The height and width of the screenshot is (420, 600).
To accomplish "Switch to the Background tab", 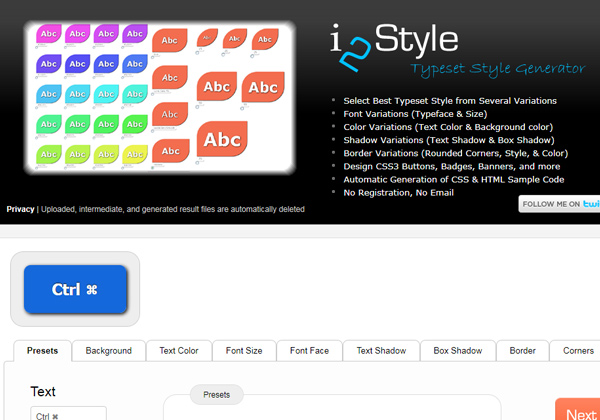I will tap(109, 351).
